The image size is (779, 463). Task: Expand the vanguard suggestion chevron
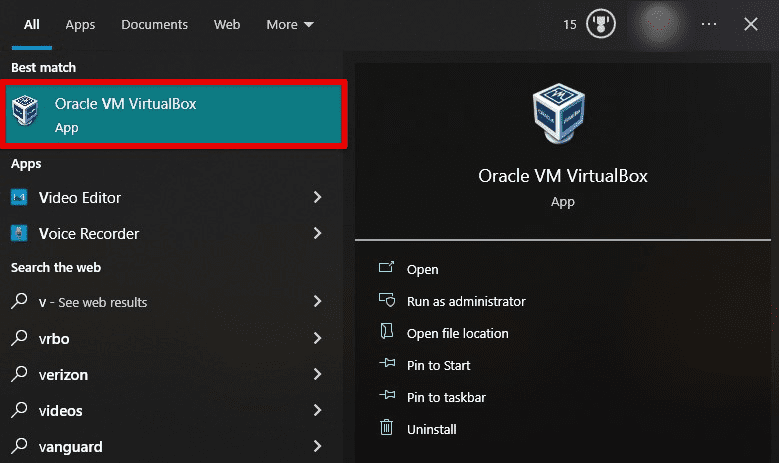point(317,446)
